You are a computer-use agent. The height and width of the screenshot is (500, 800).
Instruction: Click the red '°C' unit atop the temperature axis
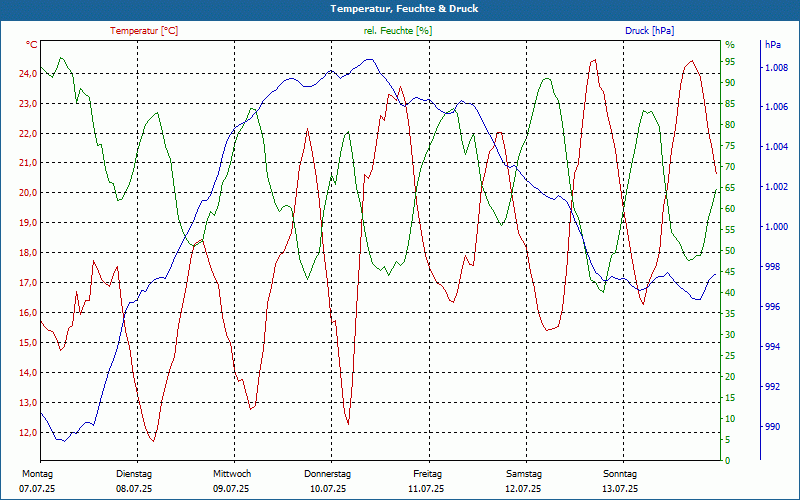click(32, 44)
